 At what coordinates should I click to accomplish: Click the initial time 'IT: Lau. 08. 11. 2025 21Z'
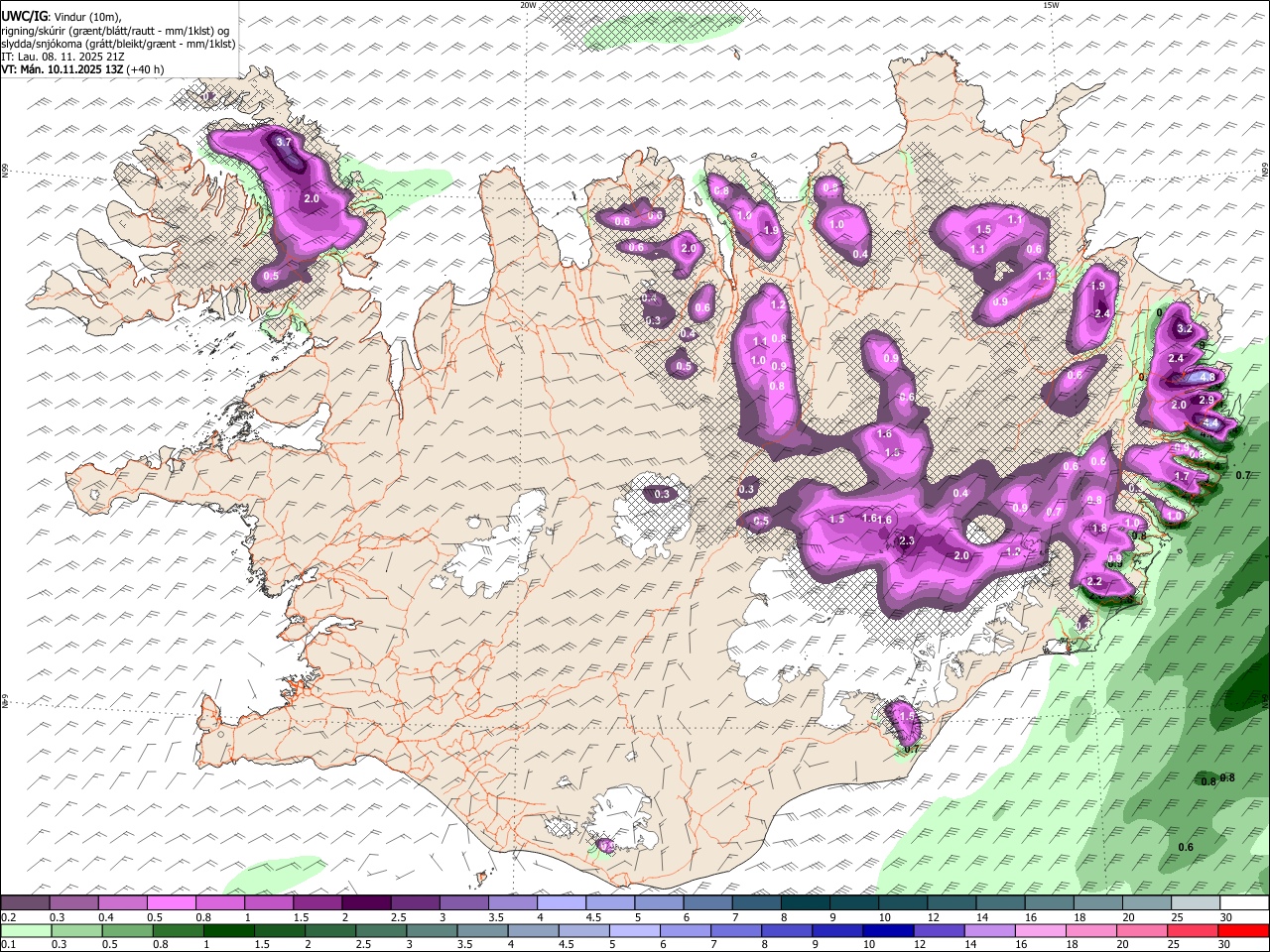point(63,57)
